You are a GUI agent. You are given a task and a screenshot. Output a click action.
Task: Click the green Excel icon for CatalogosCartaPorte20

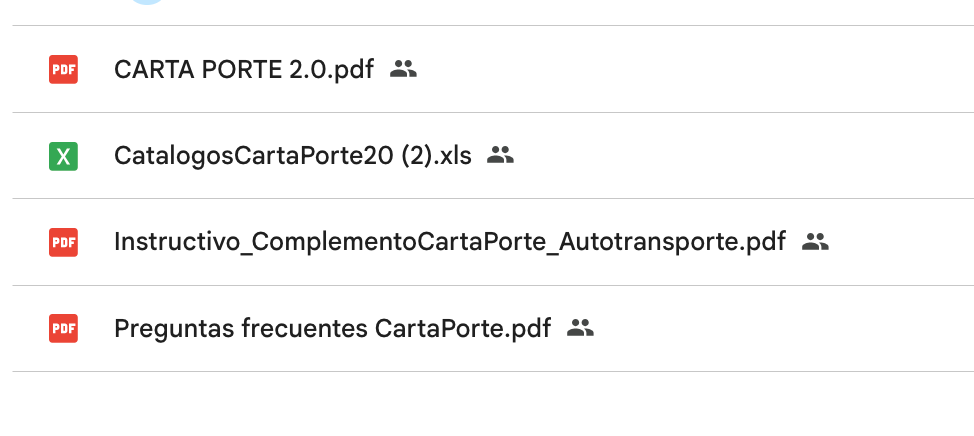coord(63,156)
